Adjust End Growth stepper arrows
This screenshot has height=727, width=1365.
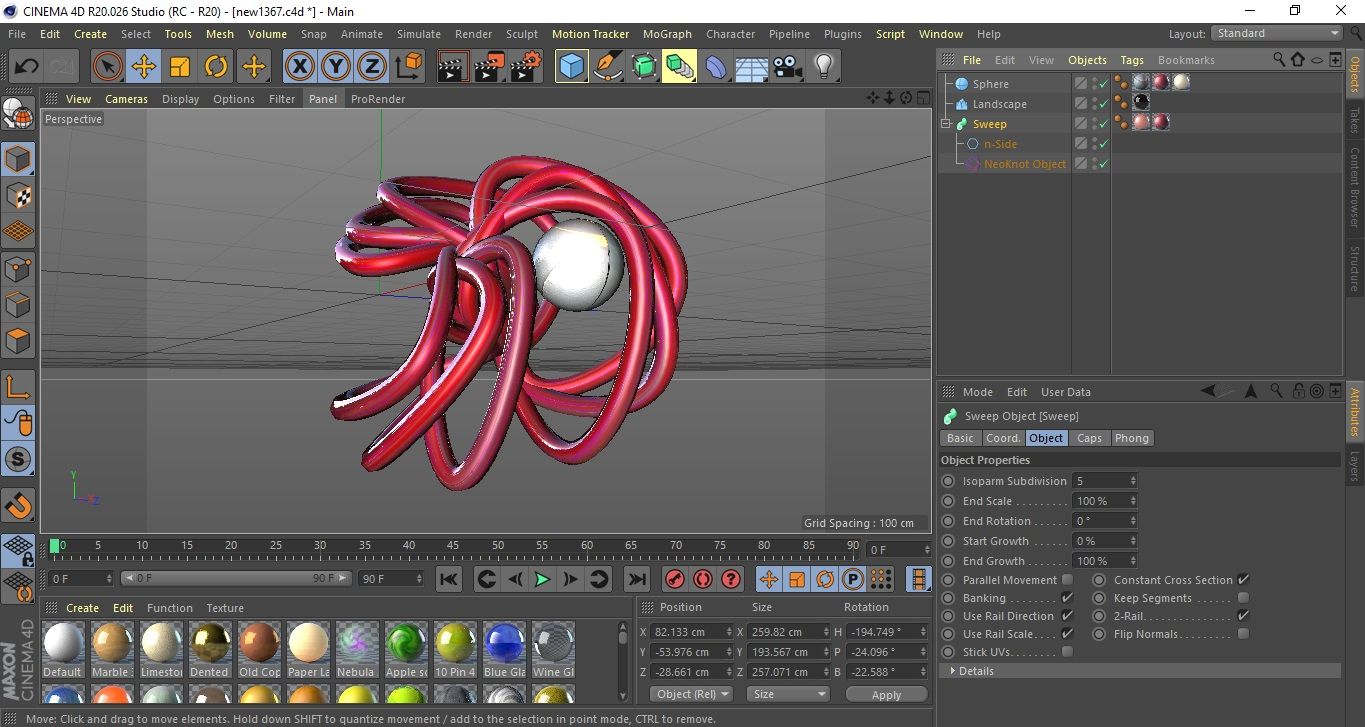1132,561
